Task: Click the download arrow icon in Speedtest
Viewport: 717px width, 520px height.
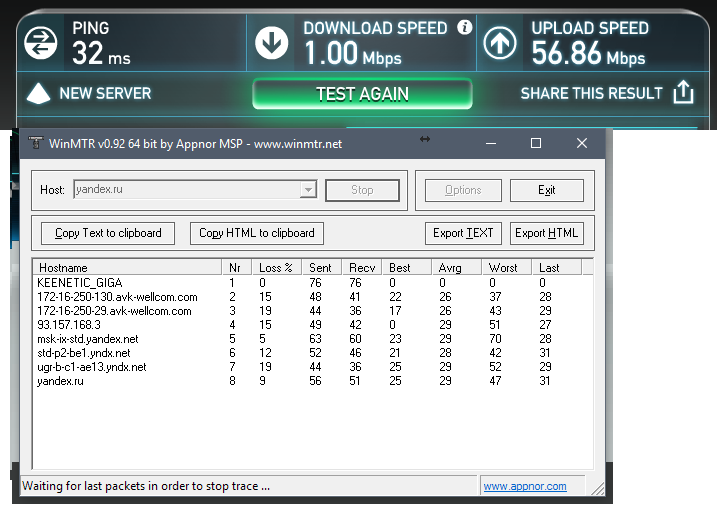Action: pyautogui.click(x=272, y=43)
